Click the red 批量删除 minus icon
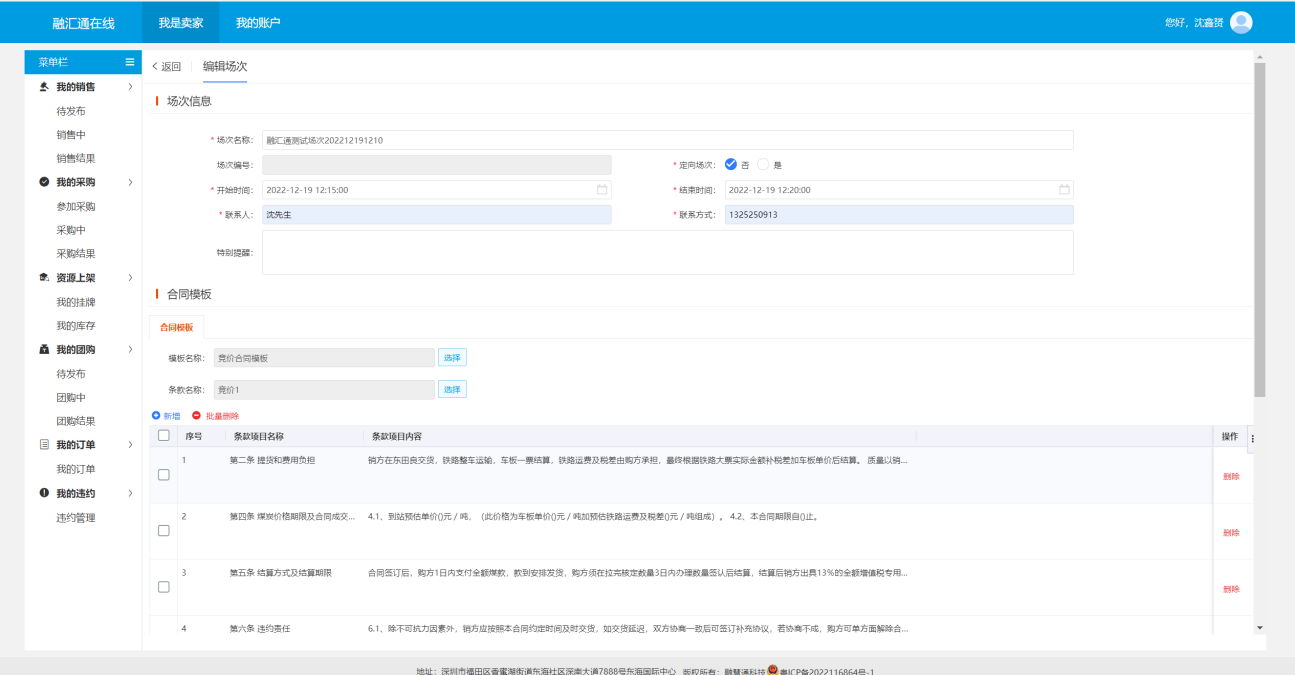This screenshot has width=1295, height=675. [196, 415]
